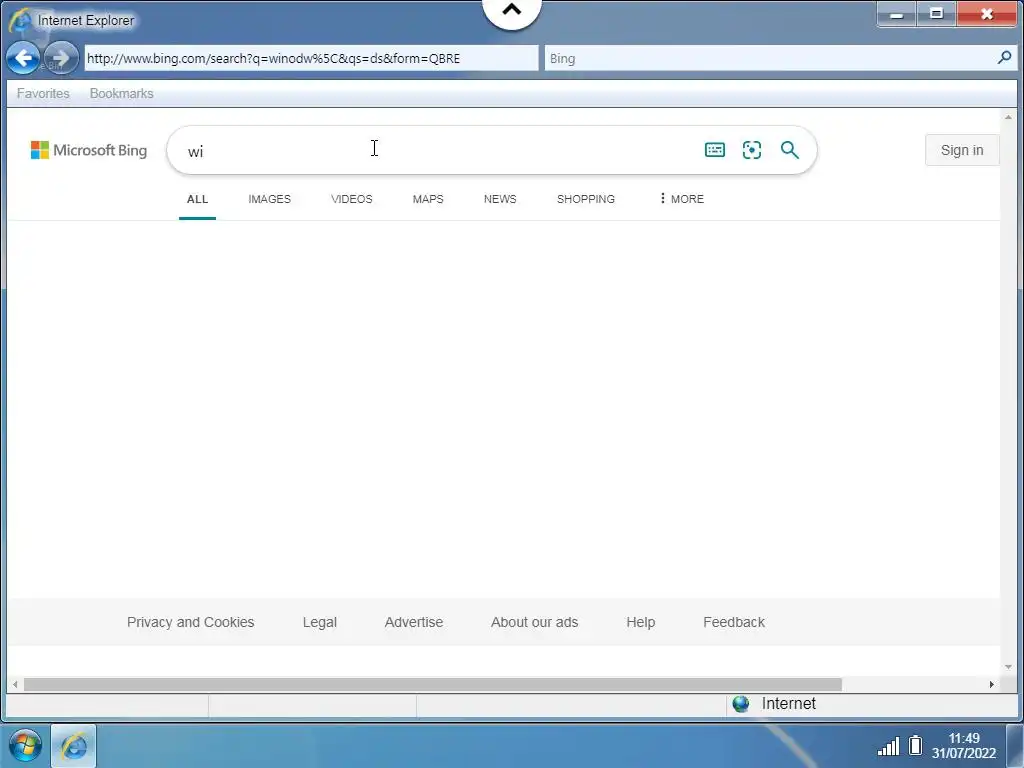
Task: Click the Internet zone globe icon
Action: [x=741, y=703]
